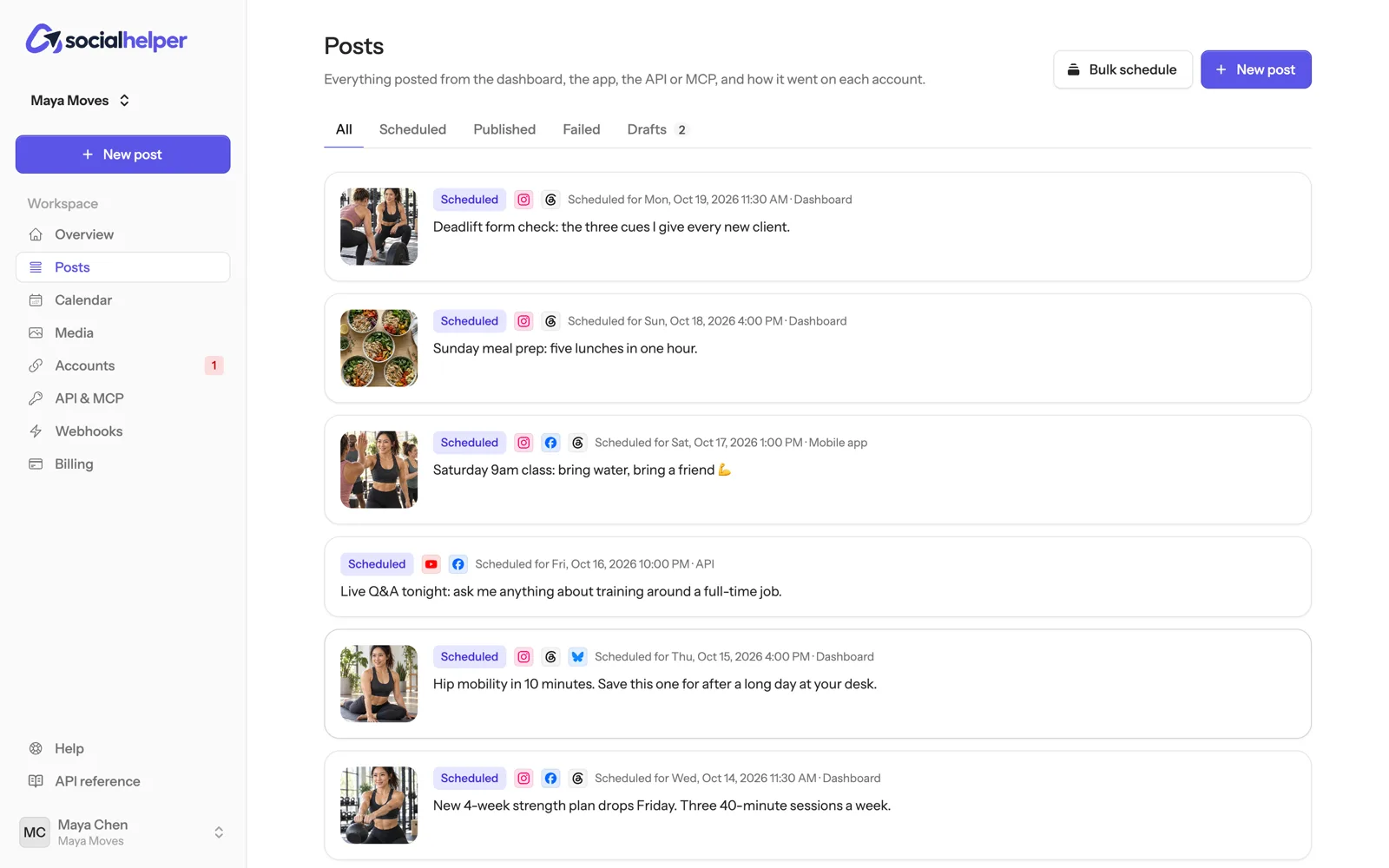
Task: Open API reference
Action: coord(122,781)
